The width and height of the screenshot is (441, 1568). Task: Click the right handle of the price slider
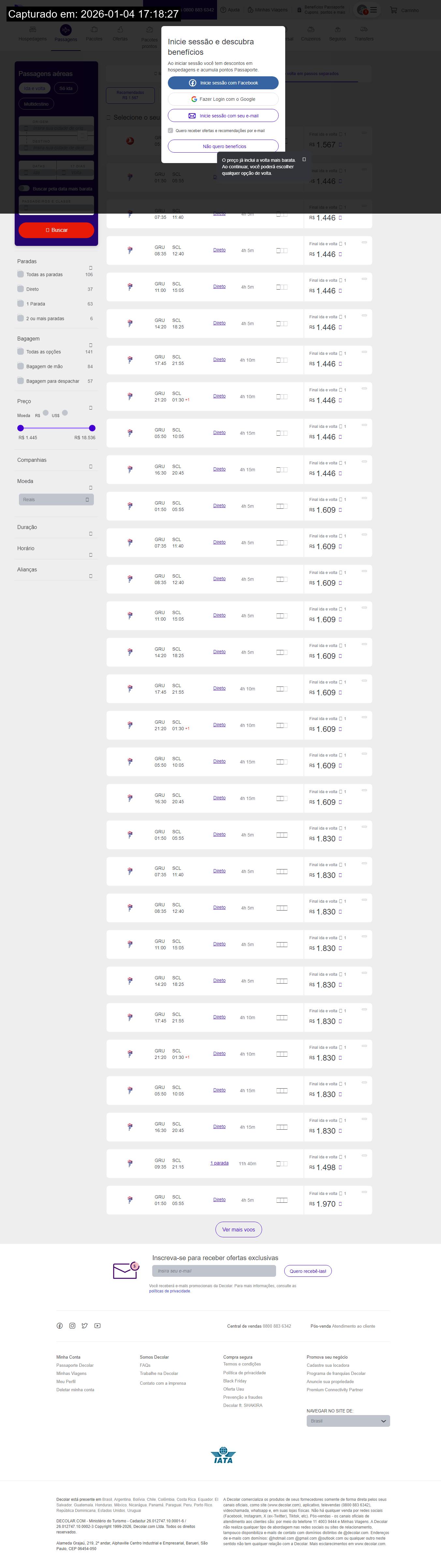coord(92,428)
